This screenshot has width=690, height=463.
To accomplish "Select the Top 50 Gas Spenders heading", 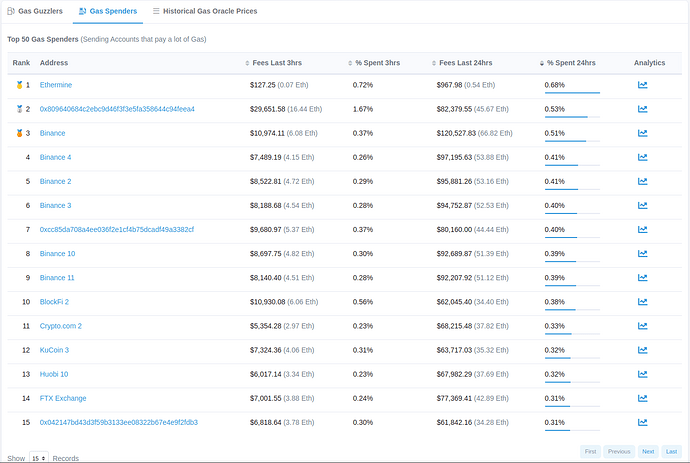I will coord(43,39).
